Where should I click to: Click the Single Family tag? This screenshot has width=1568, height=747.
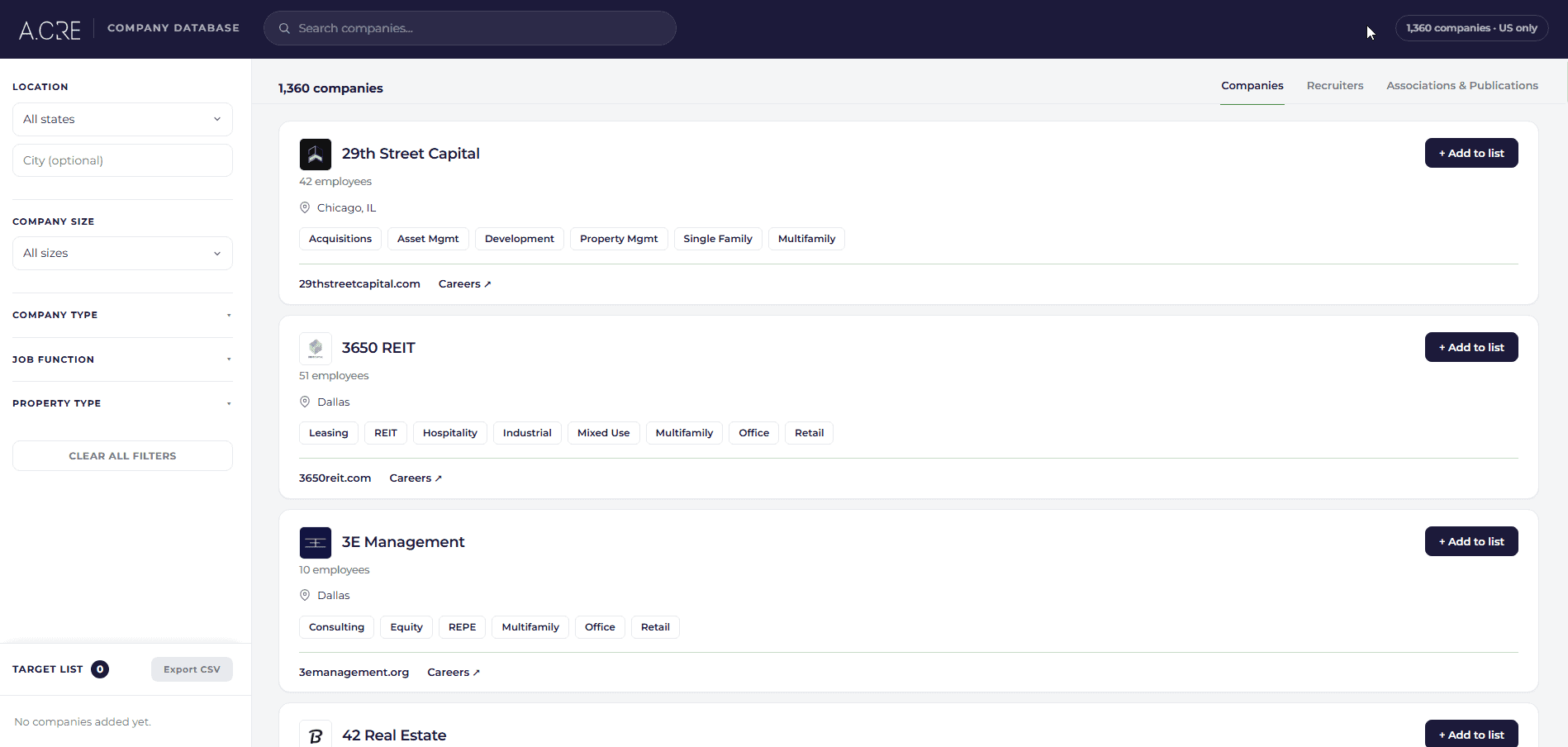(718, 239)
